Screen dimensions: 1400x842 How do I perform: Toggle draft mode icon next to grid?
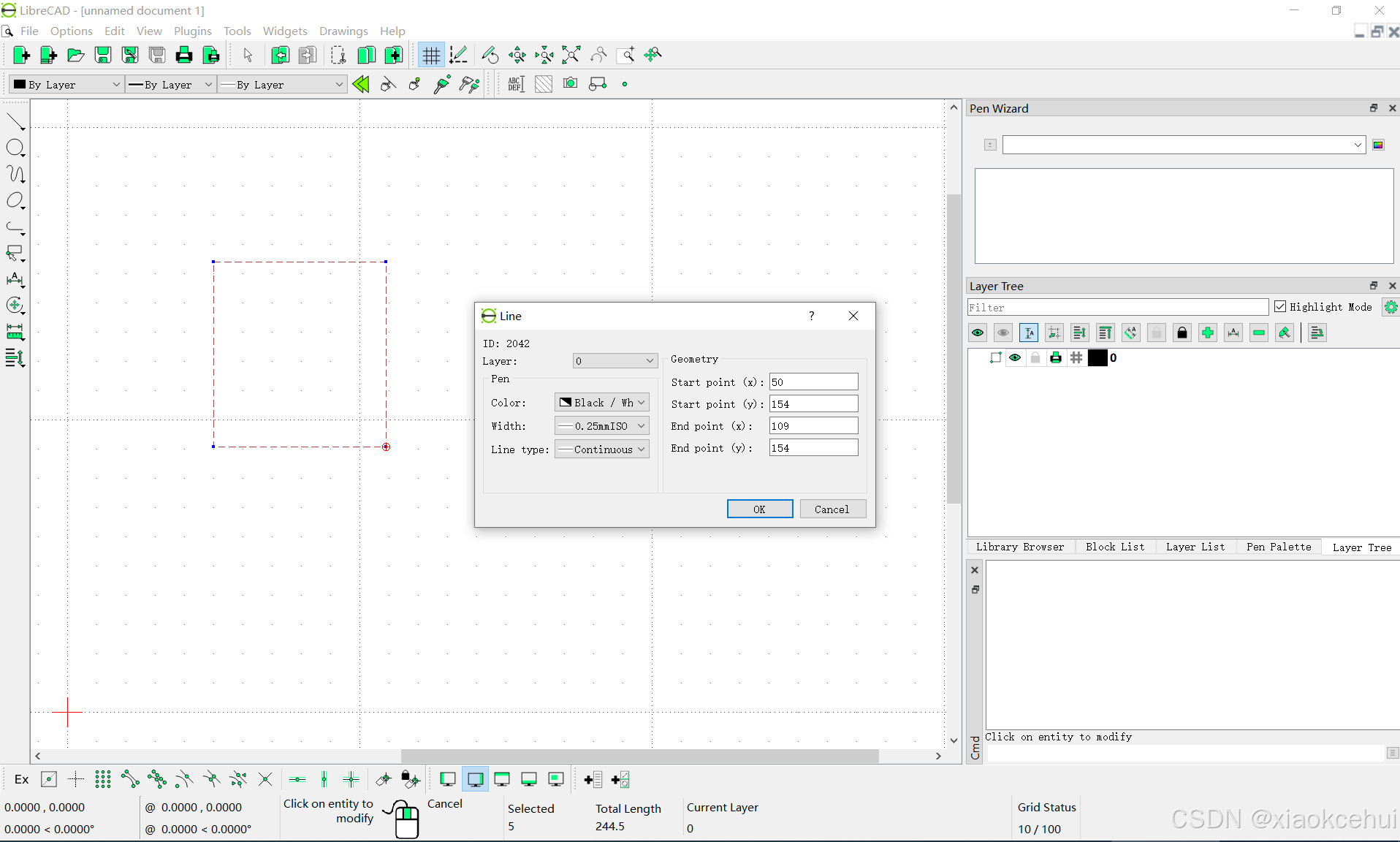[x=459, y=55]
